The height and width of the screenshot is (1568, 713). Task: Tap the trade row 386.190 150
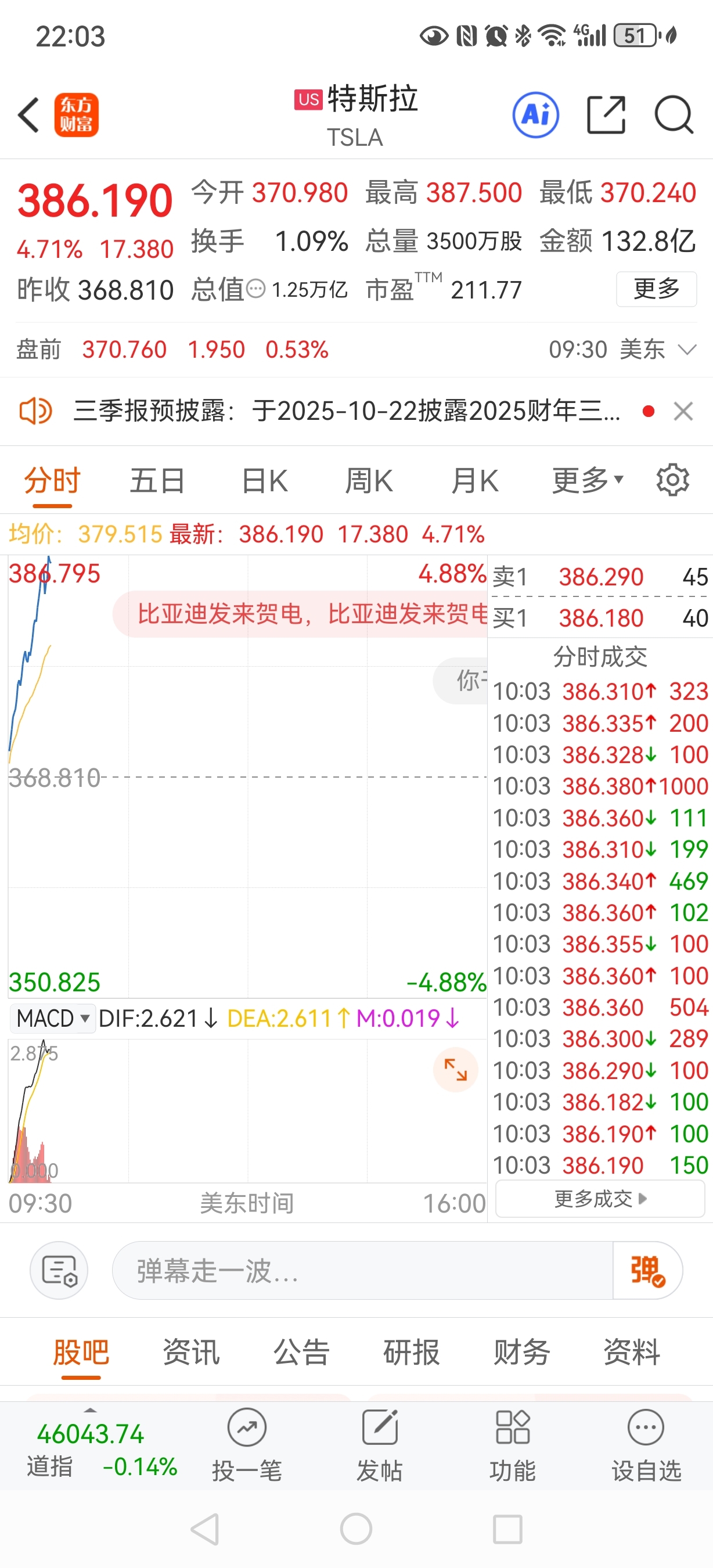pyautogui.click(x=600, y=1165)
